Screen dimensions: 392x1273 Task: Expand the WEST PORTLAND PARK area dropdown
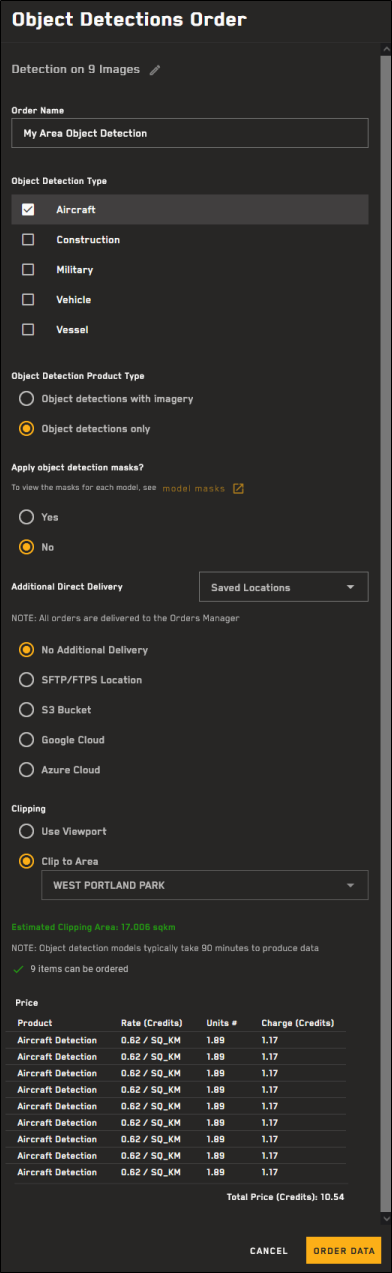tap(205, 885)
